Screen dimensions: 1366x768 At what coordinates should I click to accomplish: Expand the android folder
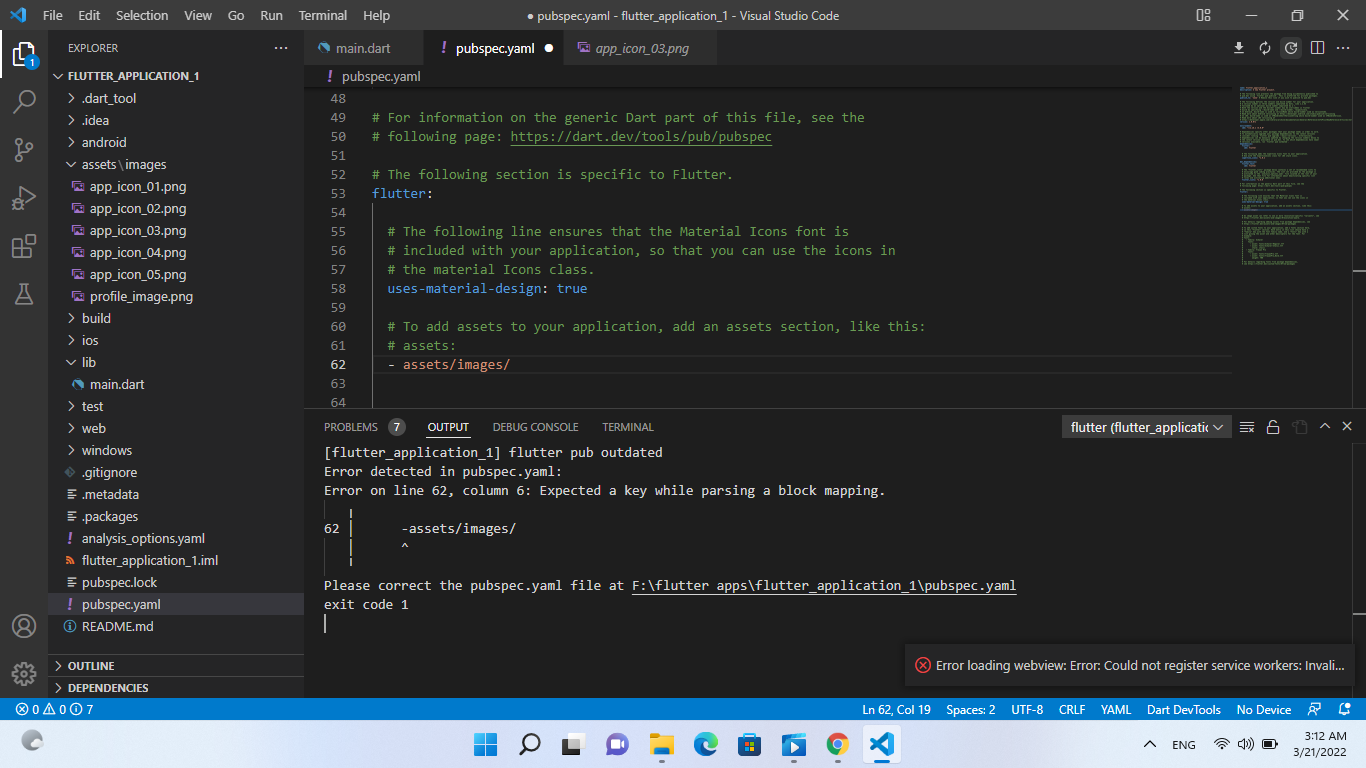pos(176,142)
